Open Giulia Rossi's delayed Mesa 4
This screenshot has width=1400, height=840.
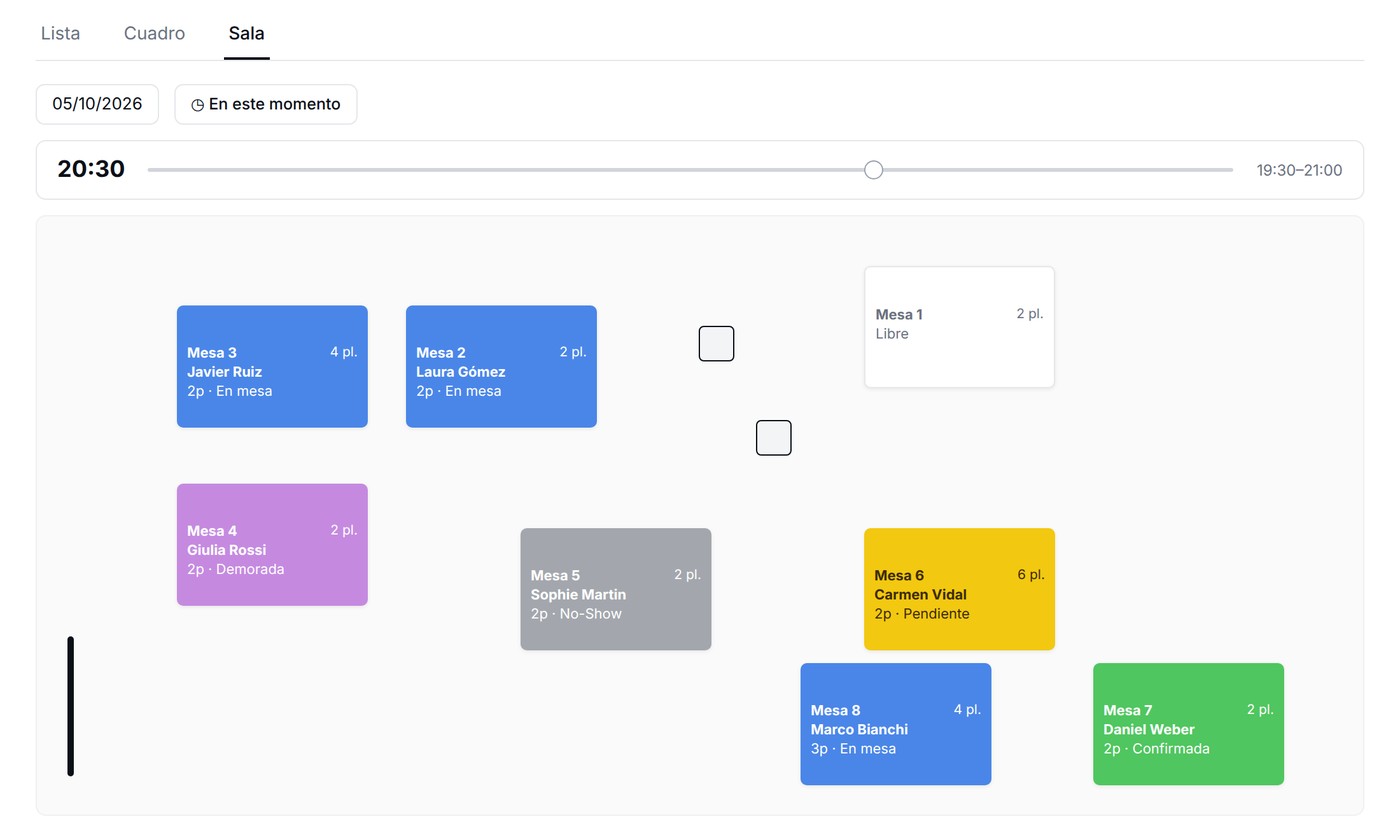pyautogui.click(x=272, y=545)
